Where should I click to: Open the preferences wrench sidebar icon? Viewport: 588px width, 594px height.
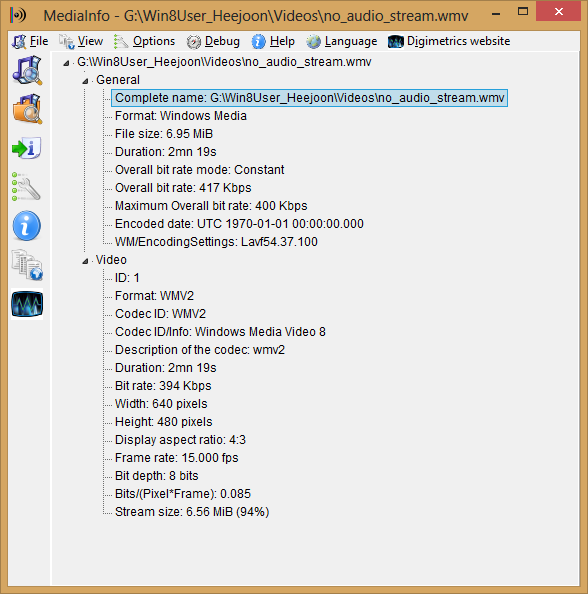26,186
